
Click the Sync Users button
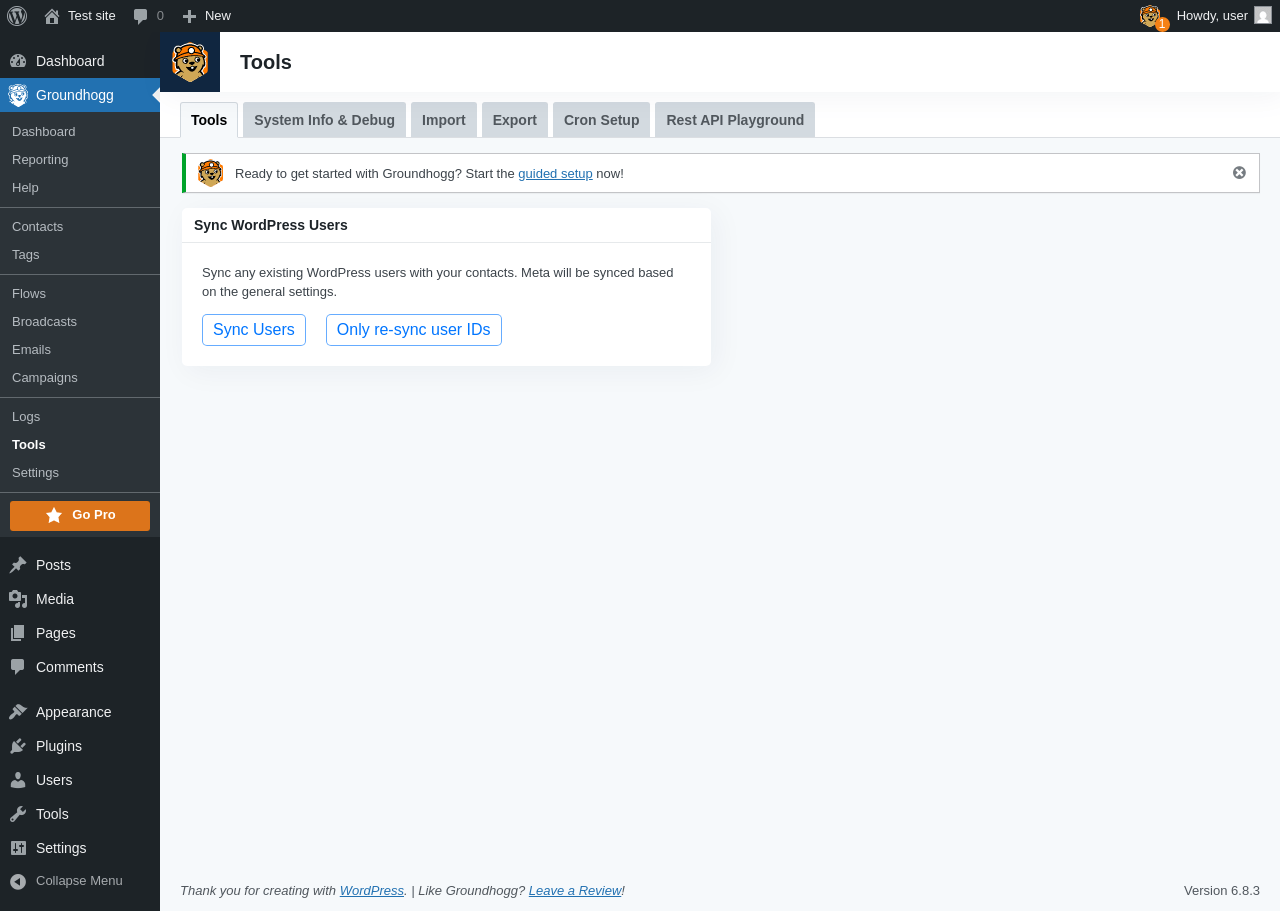click(x=254, y=330)
